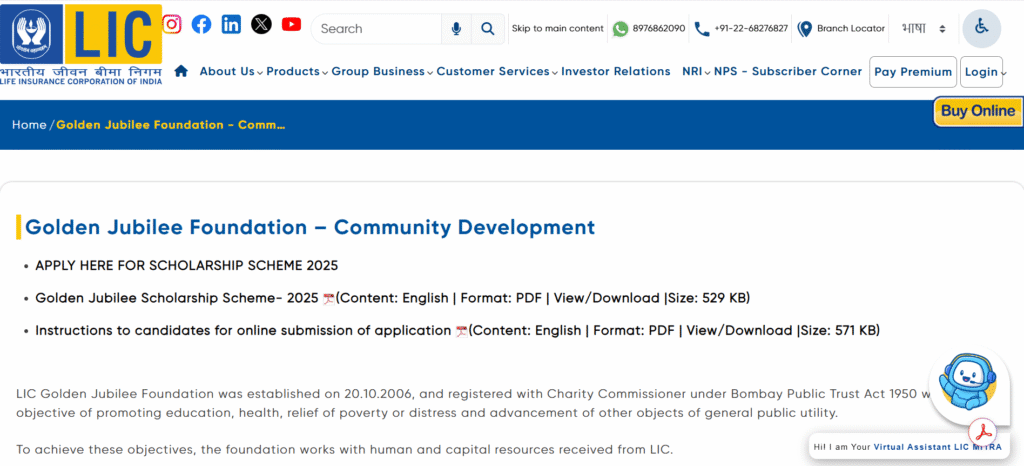Click the microphone voice search icon
This screenshot has width=1024, height=466.
(x=456, y=29)
